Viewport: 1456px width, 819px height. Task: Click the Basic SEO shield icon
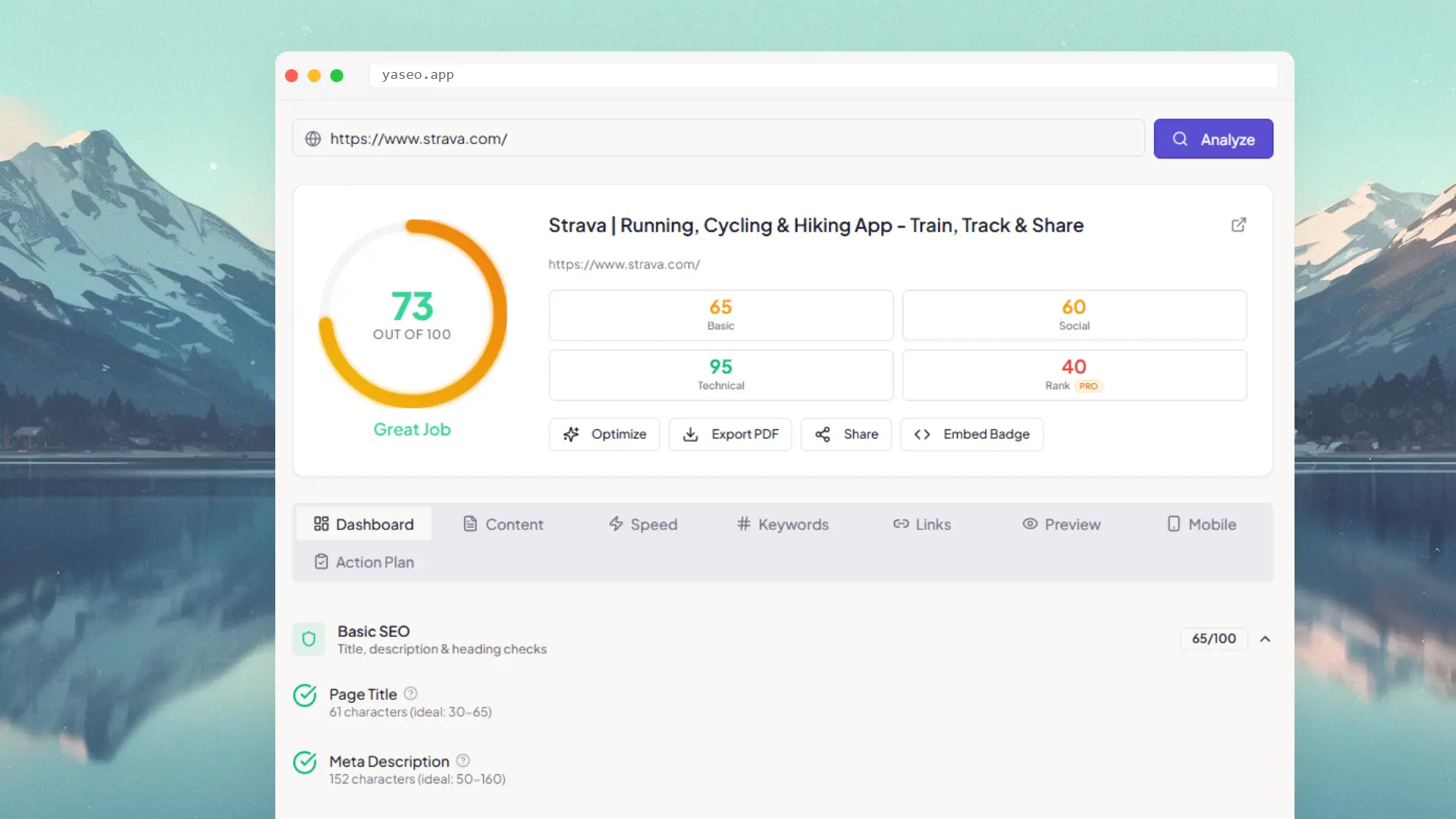pos(309,639)
